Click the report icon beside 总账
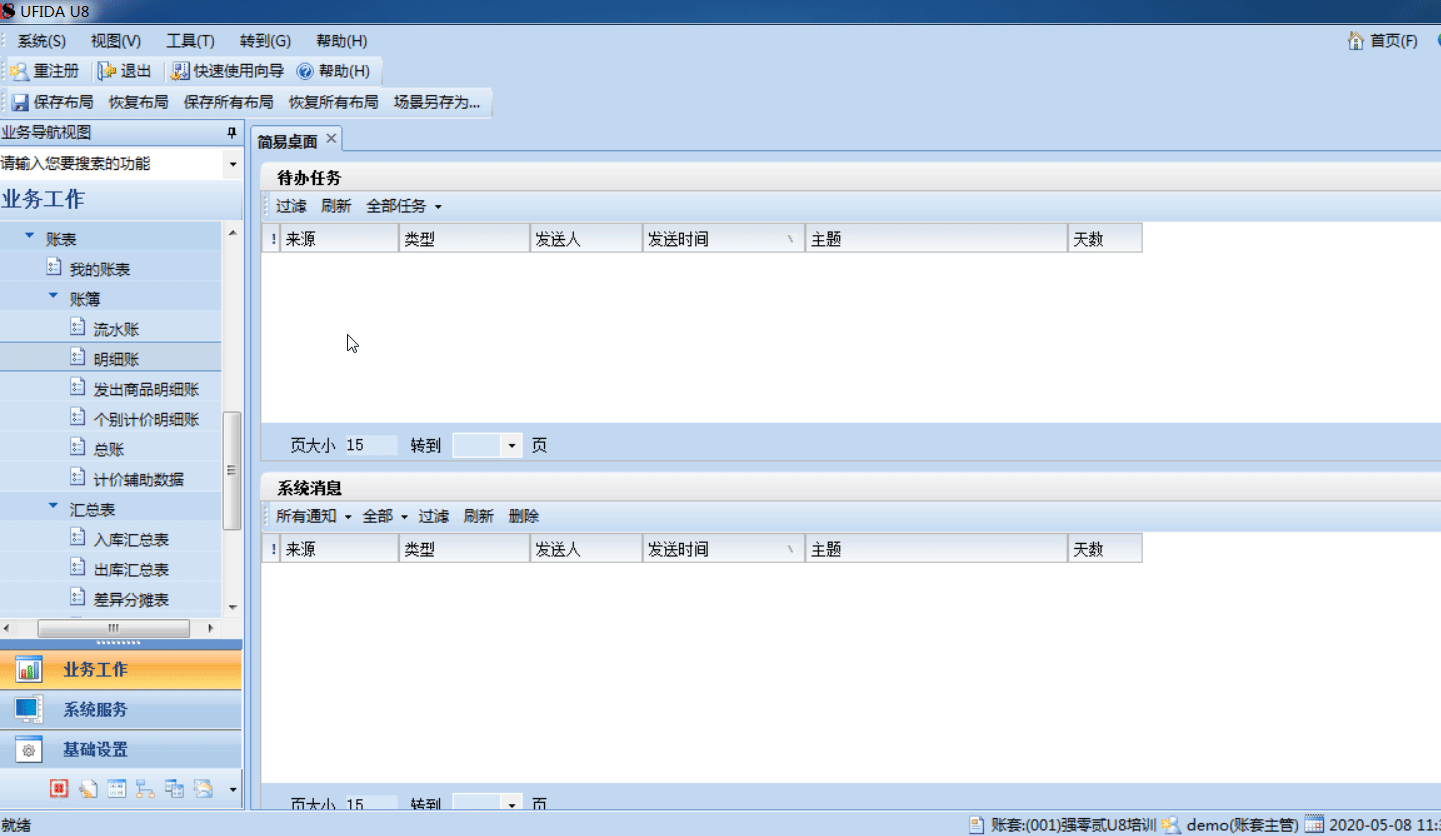 (x=78, y=448)
